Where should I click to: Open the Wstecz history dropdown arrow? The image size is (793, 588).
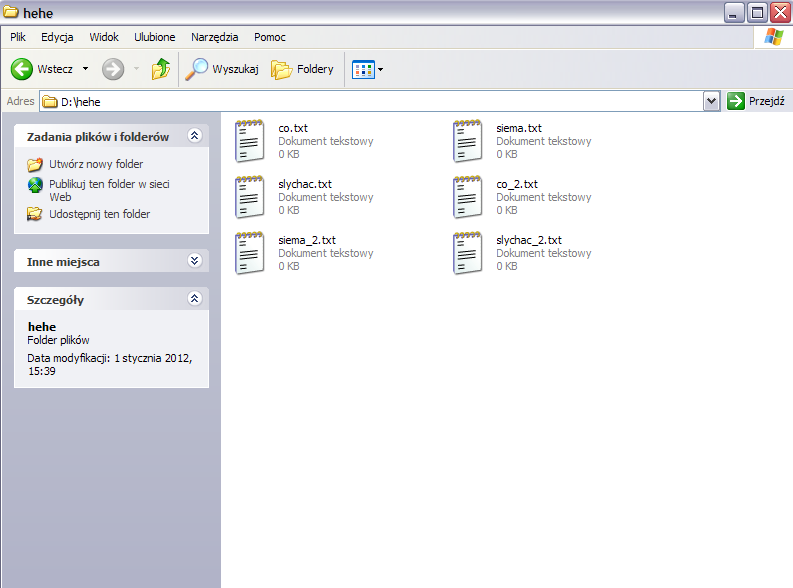[85, 69]
